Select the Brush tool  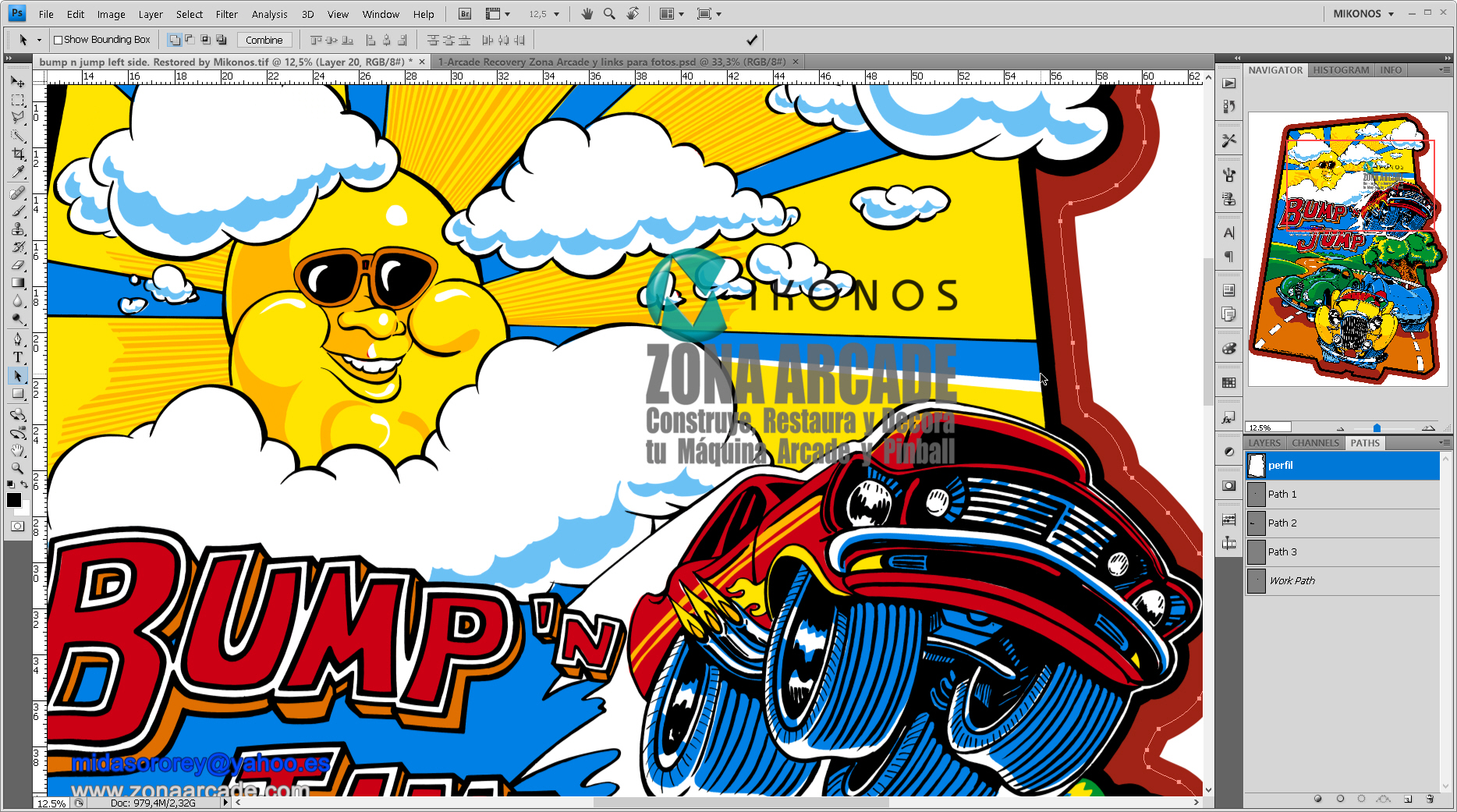tap(17, 211)
